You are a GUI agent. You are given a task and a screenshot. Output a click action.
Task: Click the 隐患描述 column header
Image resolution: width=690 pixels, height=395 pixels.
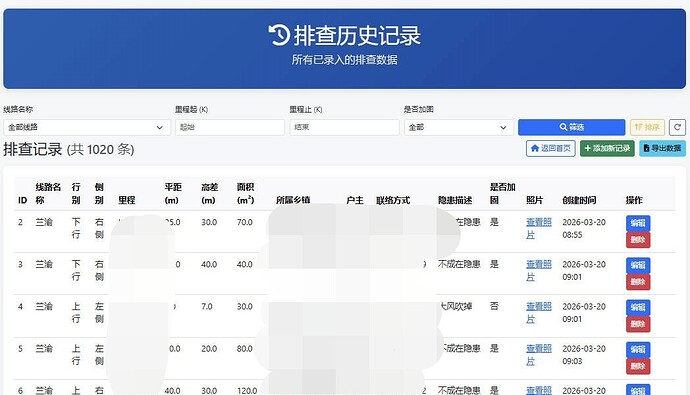coord(455,200)
